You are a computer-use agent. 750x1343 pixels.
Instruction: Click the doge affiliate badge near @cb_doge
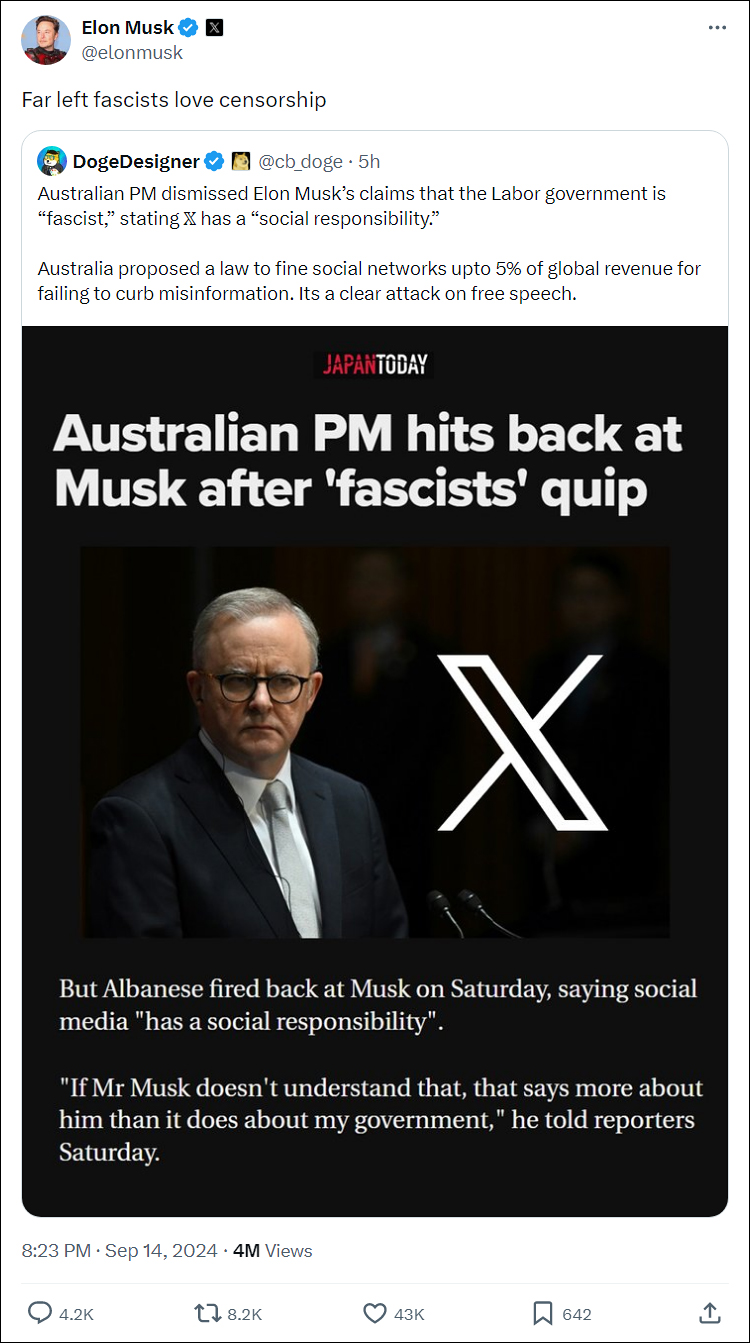coord(241,161)
